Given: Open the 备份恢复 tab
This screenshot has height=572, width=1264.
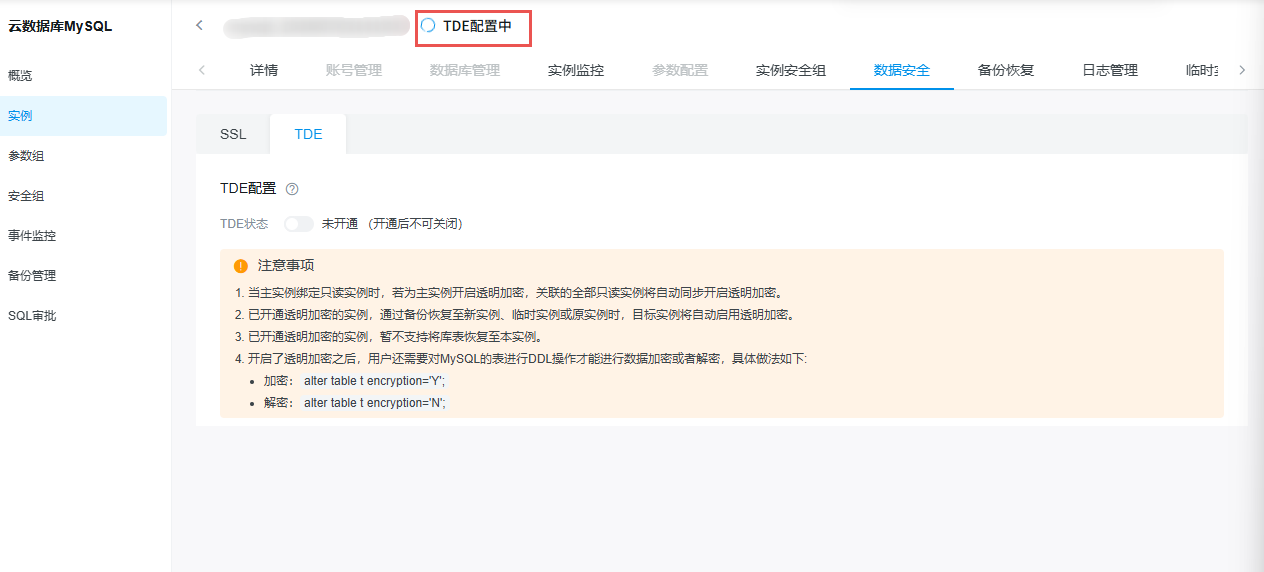Looking at the screenshot, I should pyautogui.click(x=1006, y=70).
